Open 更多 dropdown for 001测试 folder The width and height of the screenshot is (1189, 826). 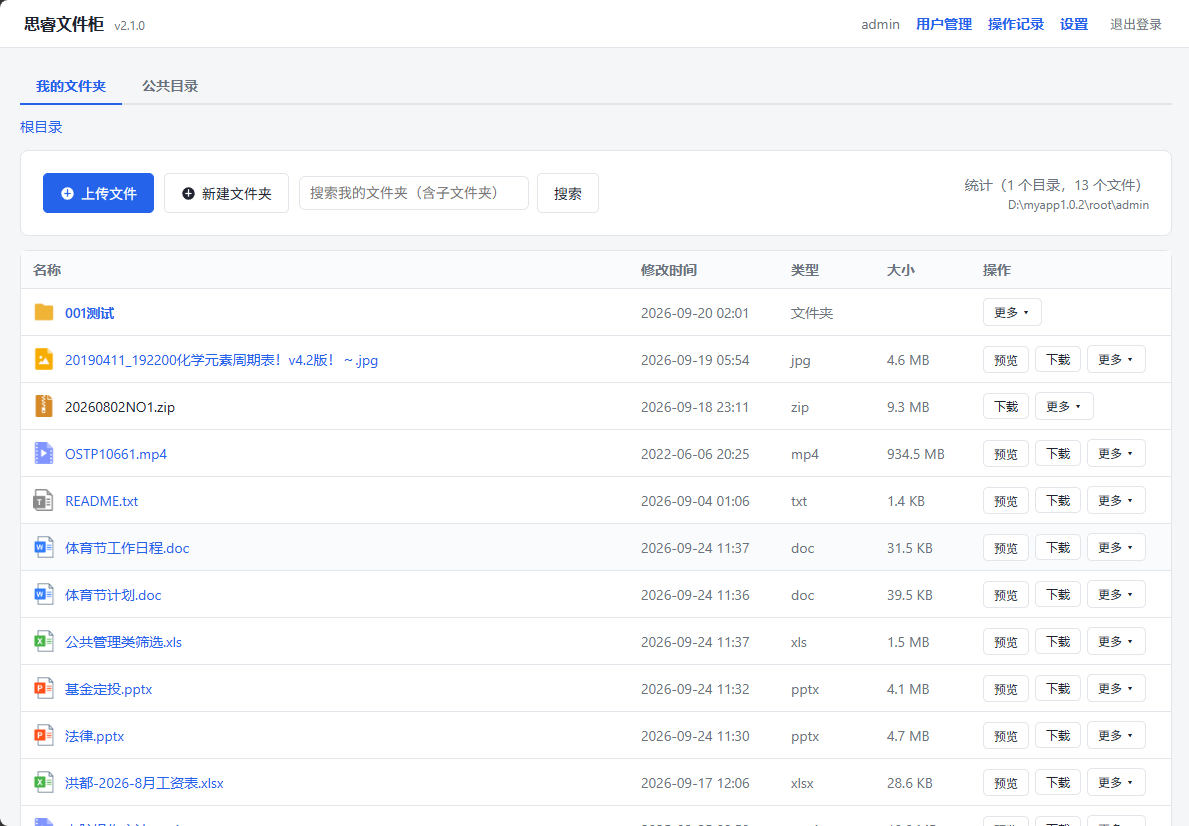(x=1012, y=312)
